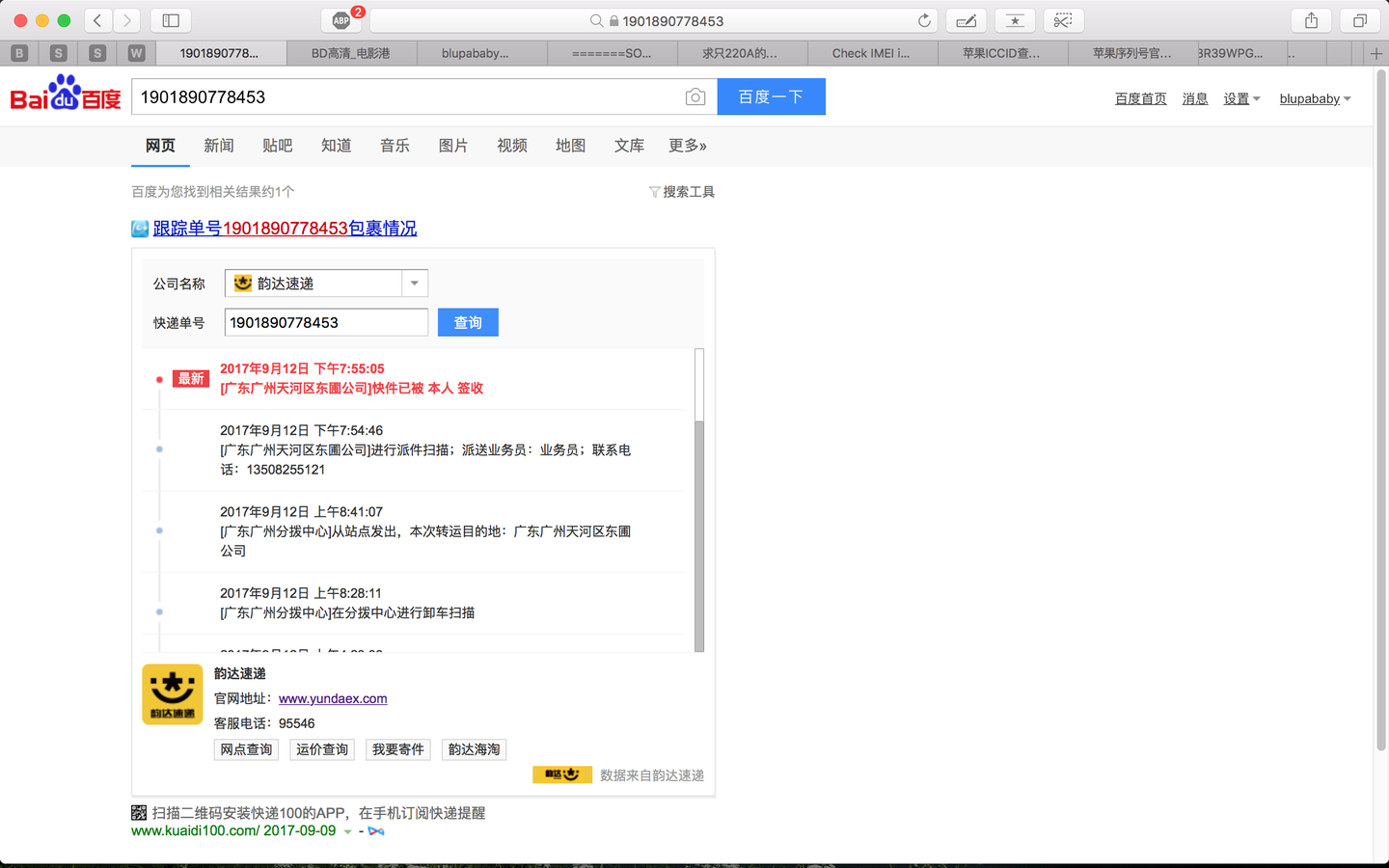Open the 视频 video category
This screenshot has height=868, width=1389.
(x=512, y=146)
